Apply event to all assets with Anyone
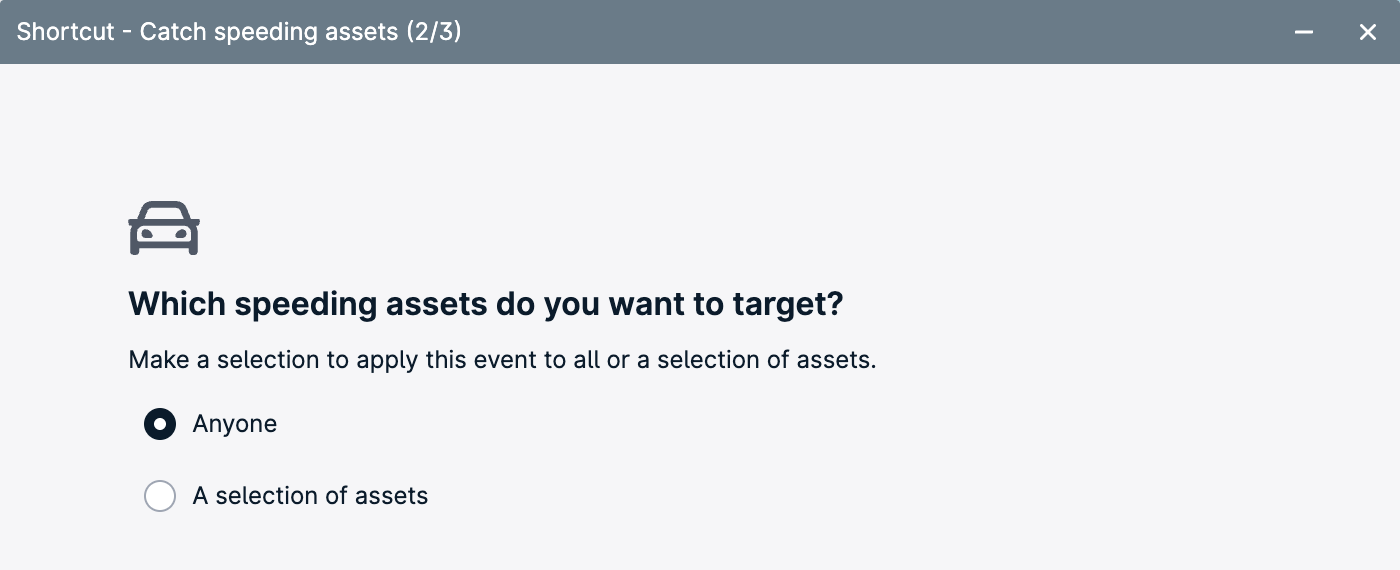 (160, 424)
